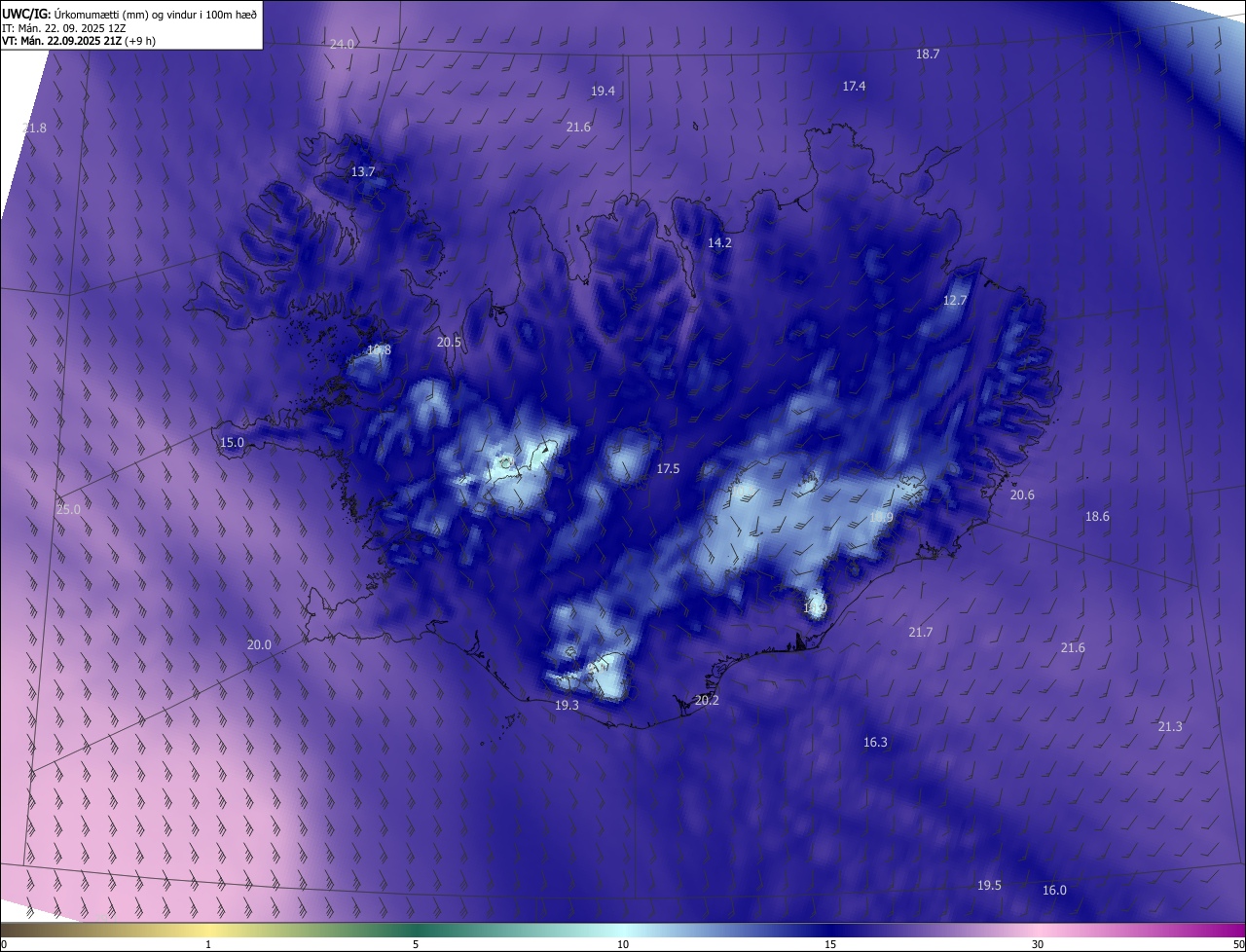Click the title text "Úrkomumætti (mm) og vindur i 100m hæð"
This screenshot has width=1246, height=952.
coord(155,15)
